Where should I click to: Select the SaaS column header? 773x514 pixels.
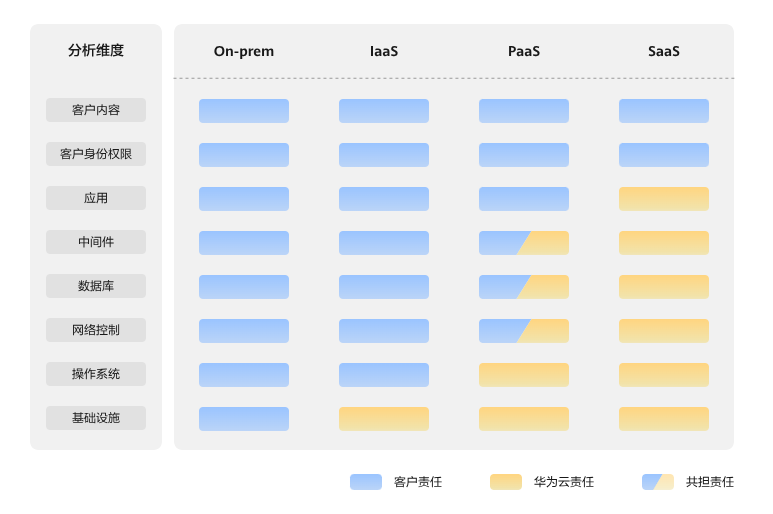pyautogui.click(x=663, y=51)
